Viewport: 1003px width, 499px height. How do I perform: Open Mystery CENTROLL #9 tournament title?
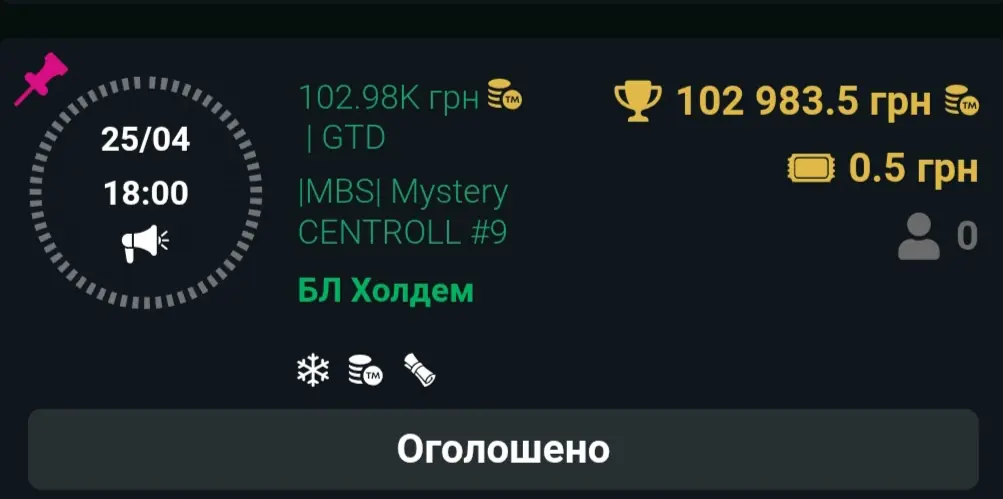pos(403,212)
